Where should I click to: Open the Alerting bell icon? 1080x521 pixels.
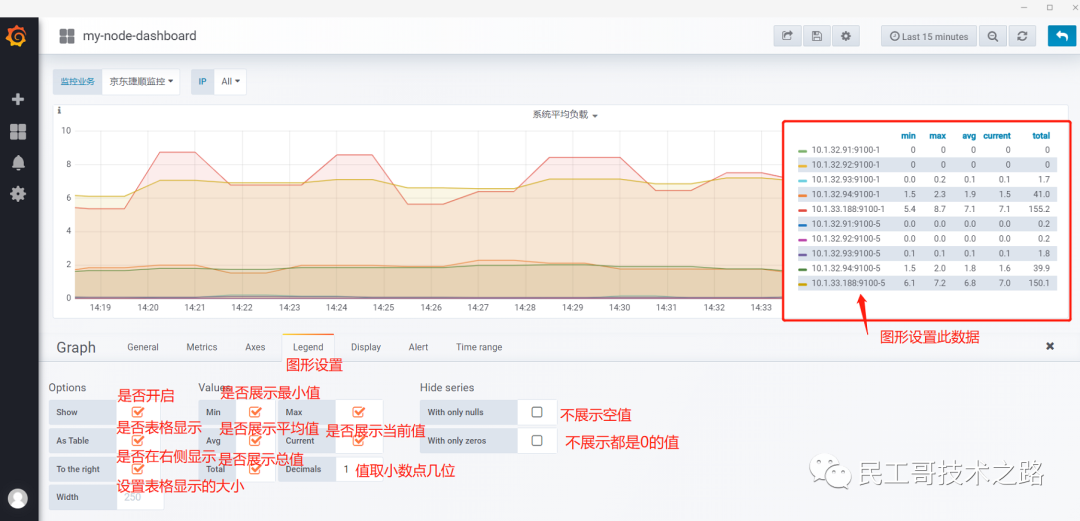coord(18,163)
